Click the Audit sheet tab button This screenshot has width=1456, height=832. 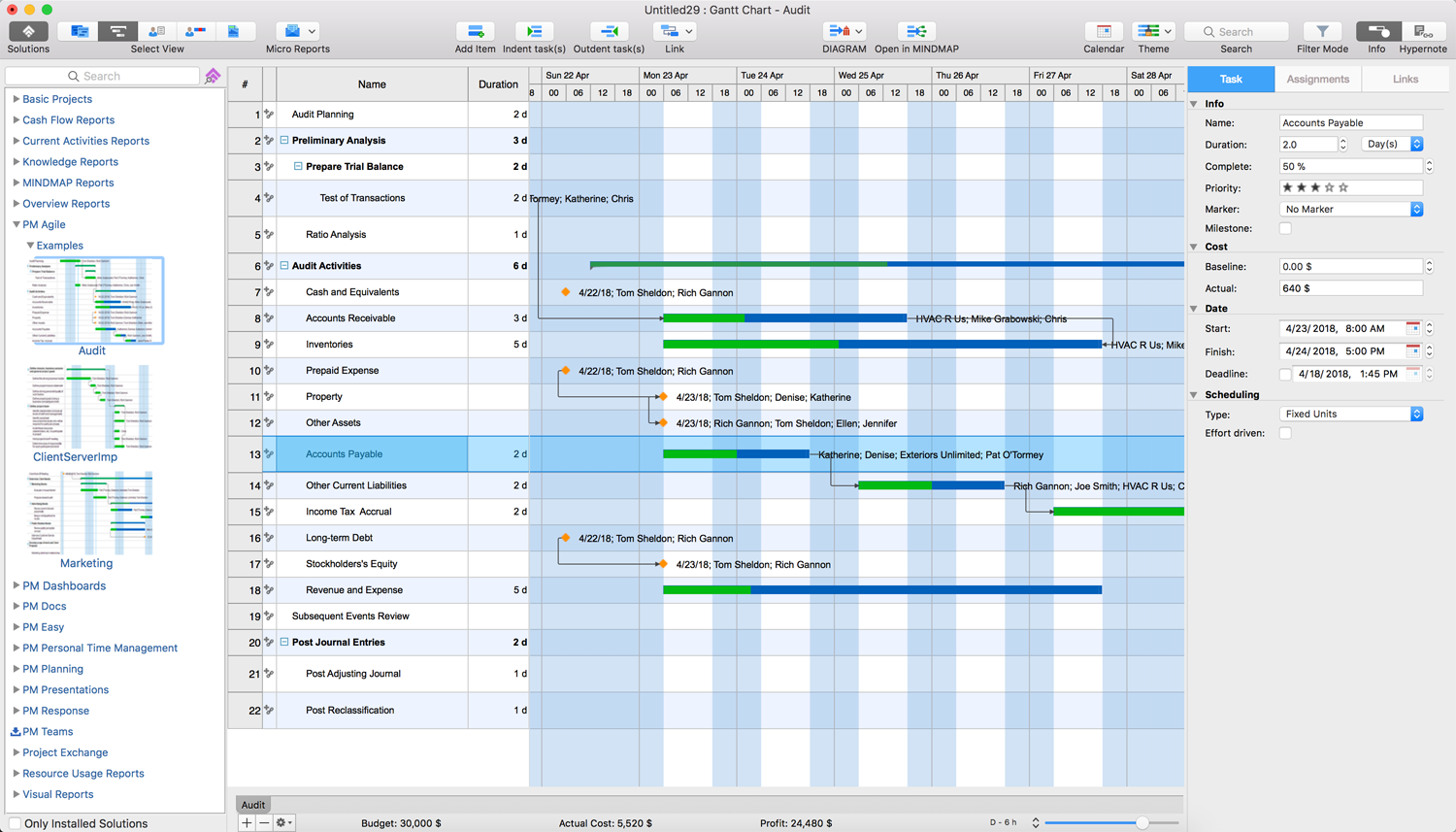(x=253, y=805)
